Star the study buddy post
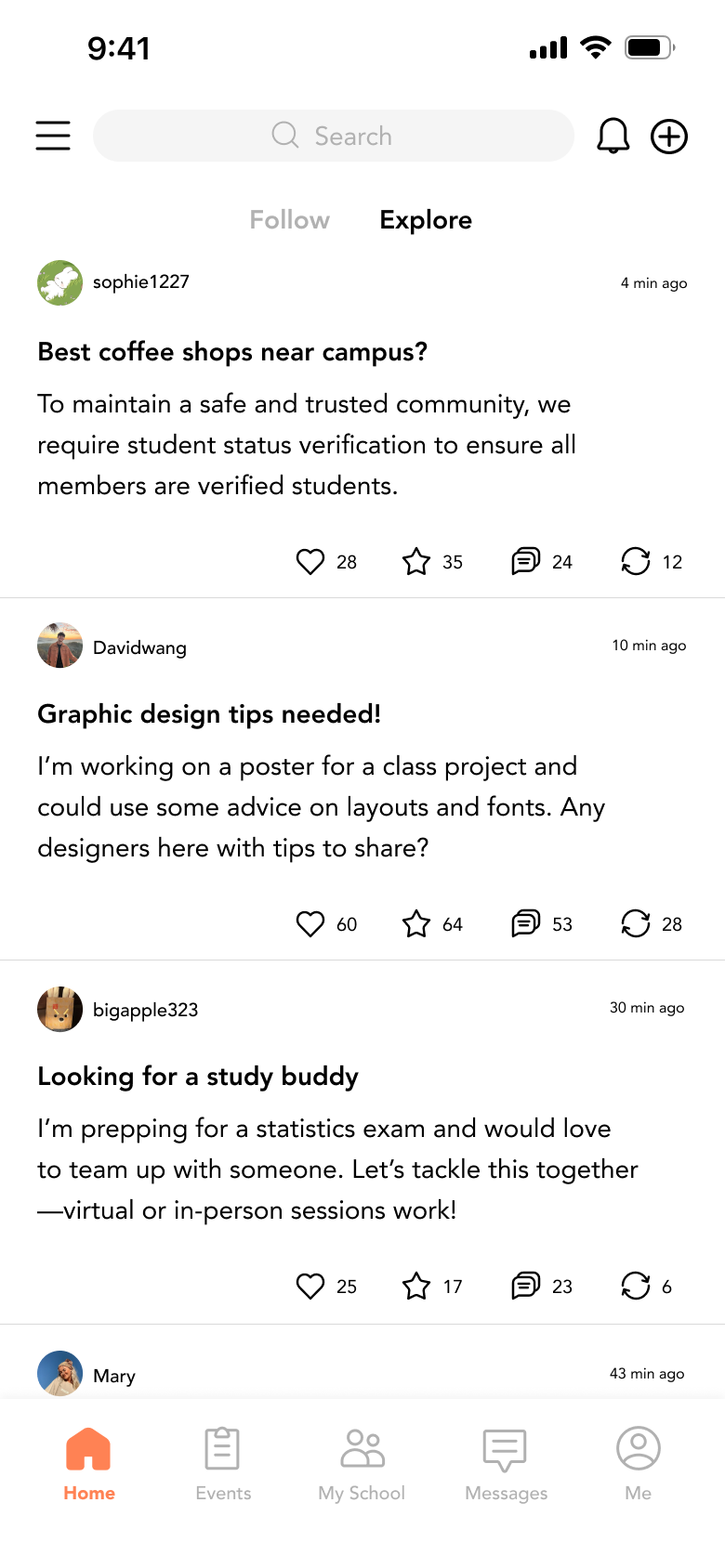Viewport: 725px width, 1568px height. coord(416,1286)
